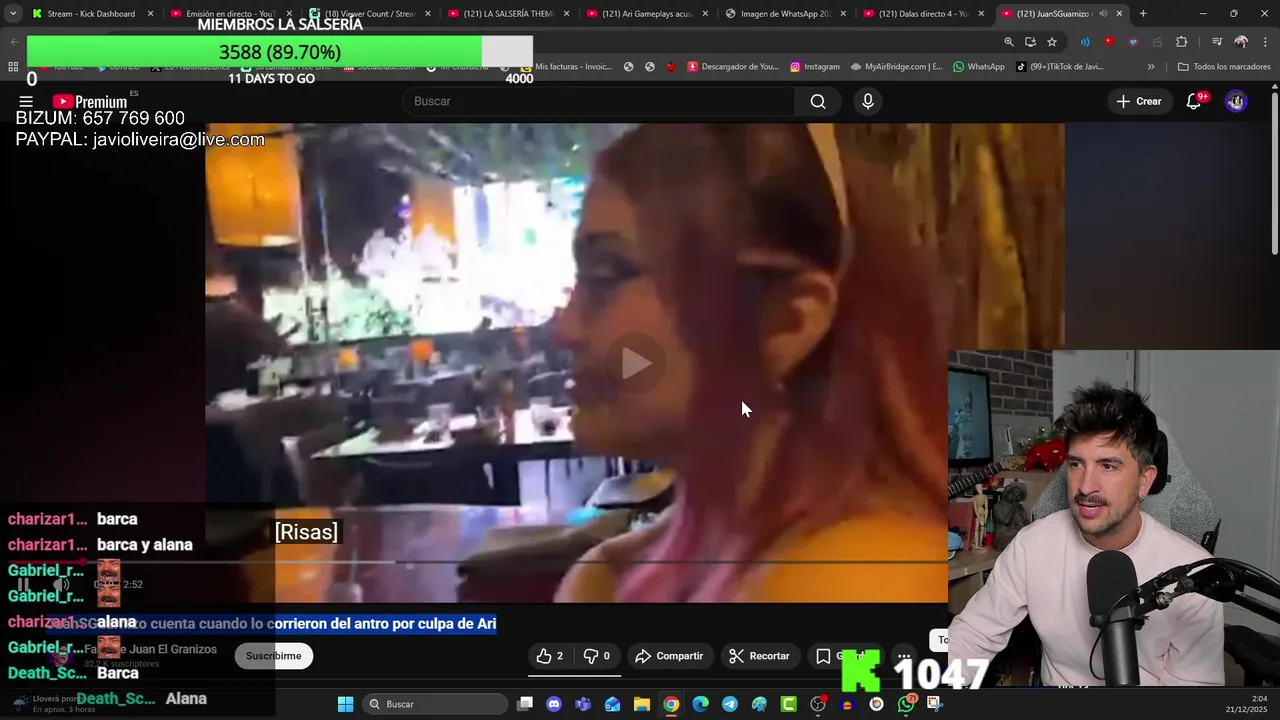Select the highlighted video title text
1280x720 pixels.
(271, 624)
